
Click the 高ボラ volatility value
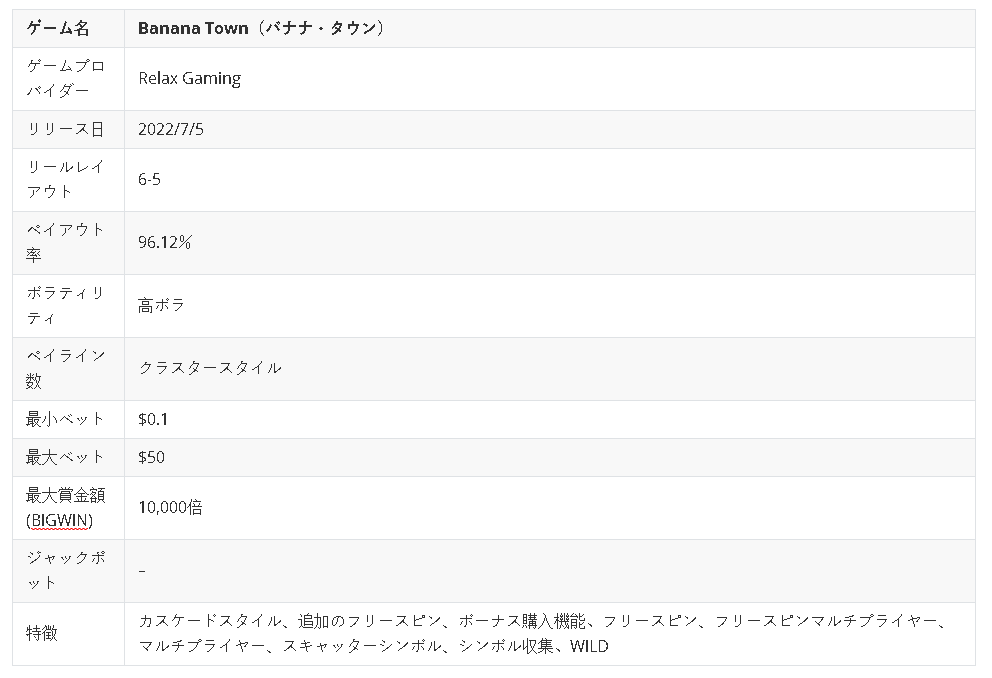tap(161, 305)
